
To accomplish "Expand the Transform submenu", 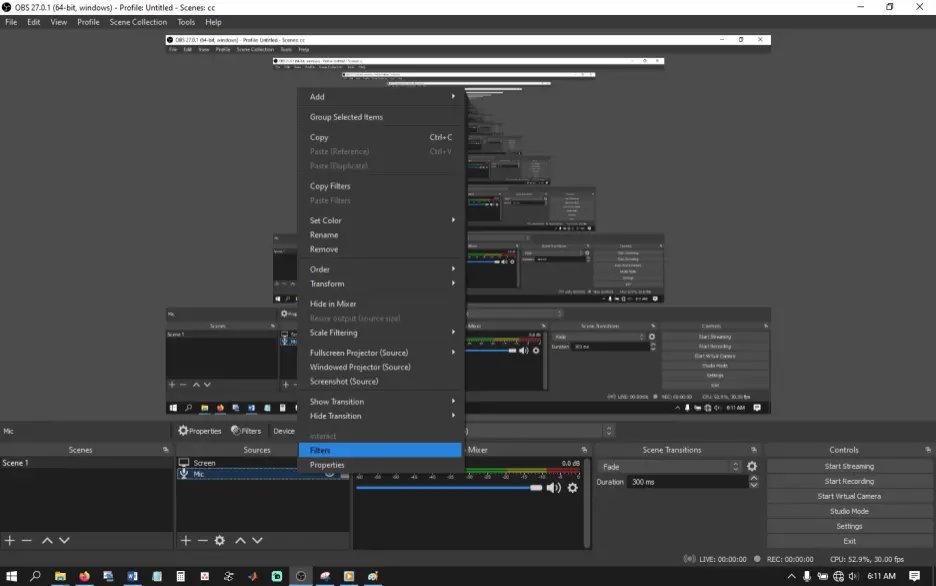I will (380, 283).
